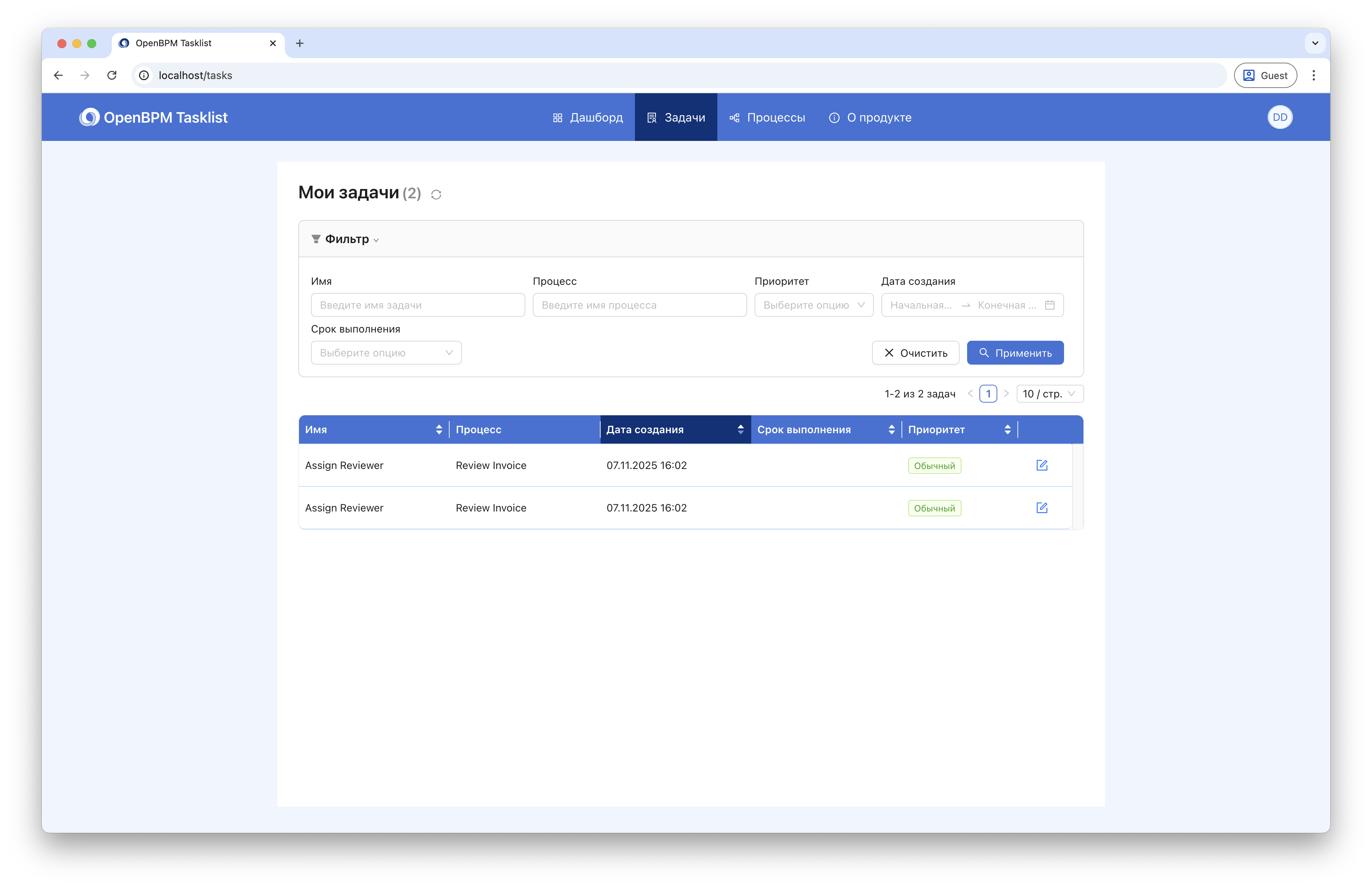Image resolution: width=1372 pixels, height=888 pixels.
Task: Select the Задачи menu item
Action: coord(676,117)
